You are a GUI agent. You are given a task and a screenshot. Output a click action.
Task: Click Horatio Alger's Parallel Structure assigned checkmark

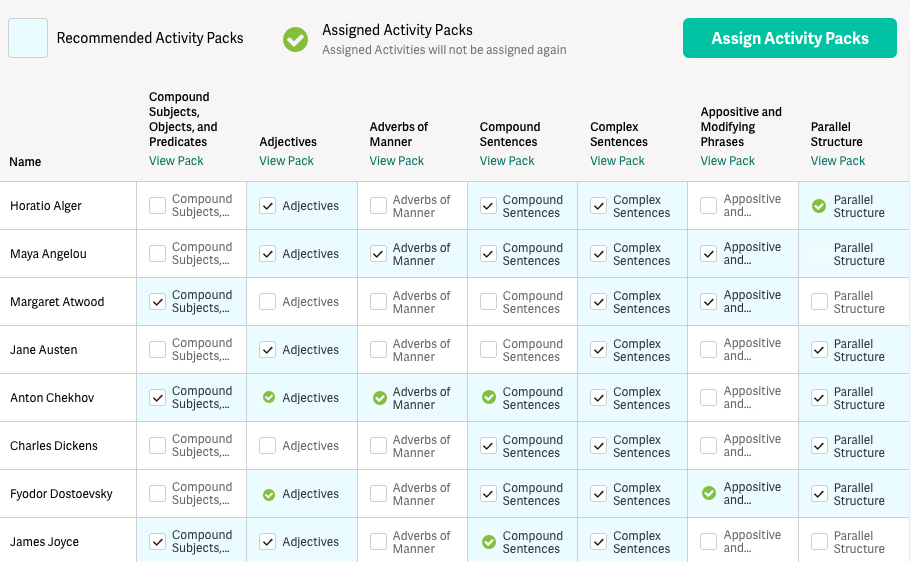coord(819,206)
